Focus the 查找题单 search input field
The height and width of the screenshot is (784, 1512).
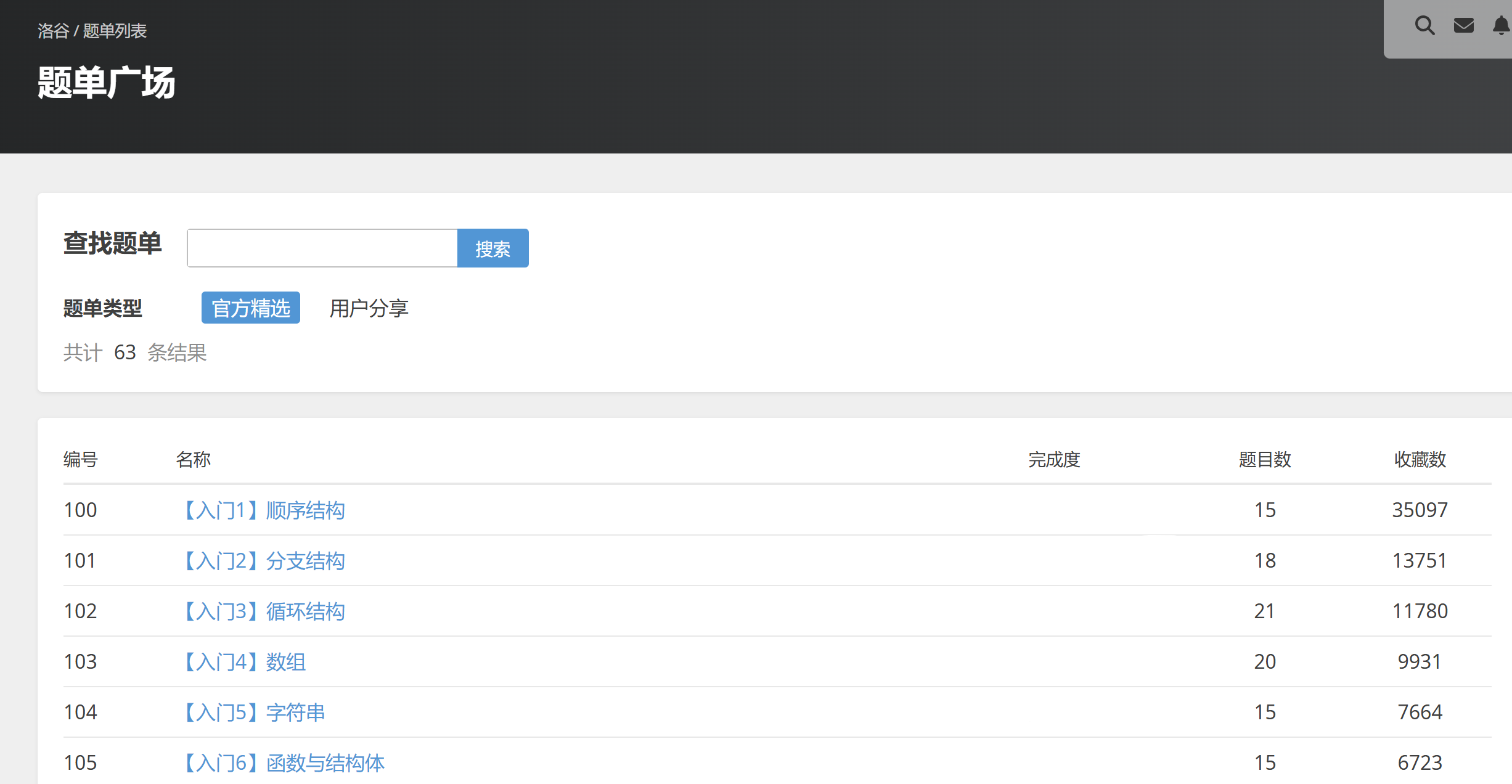pyautogui.click(x=322, y=248)
